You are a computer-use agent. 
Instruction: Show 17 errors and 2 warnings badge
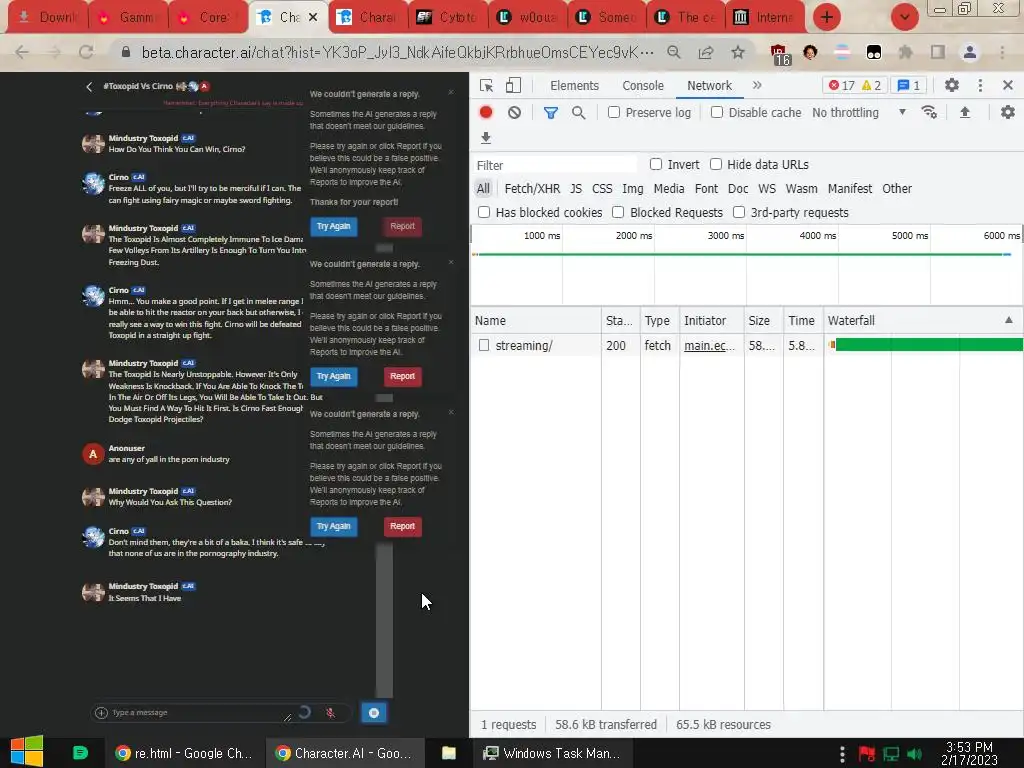pyautogui.click(x=854, y=85)
